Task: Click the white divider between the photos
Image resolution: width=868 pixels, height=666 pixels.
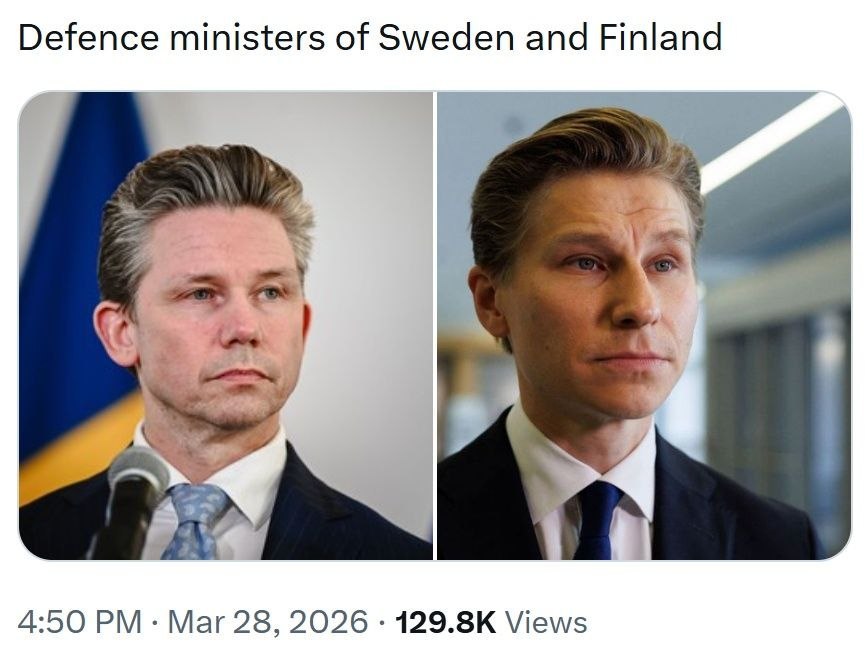Action: coord(435,326)
